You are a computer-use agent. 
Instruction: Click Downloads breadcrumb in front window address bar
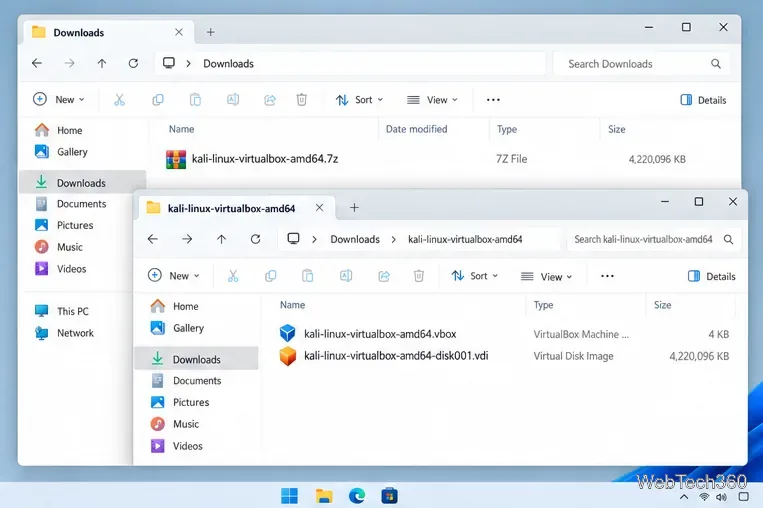coord(355,239)
